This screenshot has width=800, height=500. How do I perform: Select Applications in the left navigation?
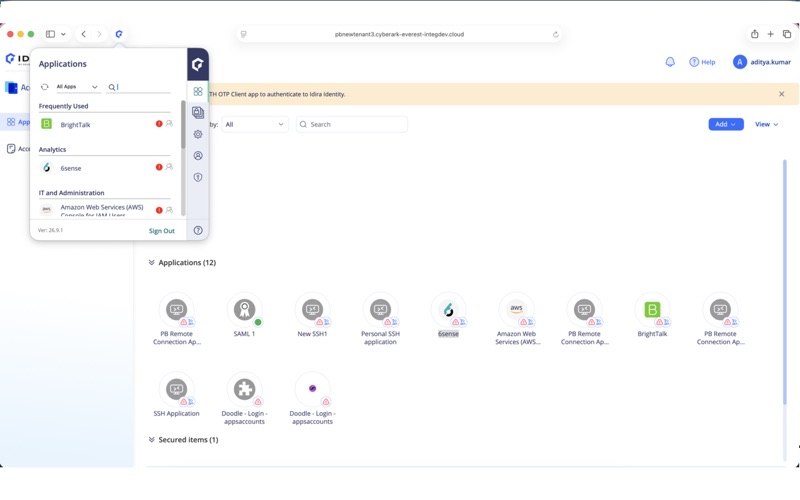pyautogui.click(x=18, y=122)
